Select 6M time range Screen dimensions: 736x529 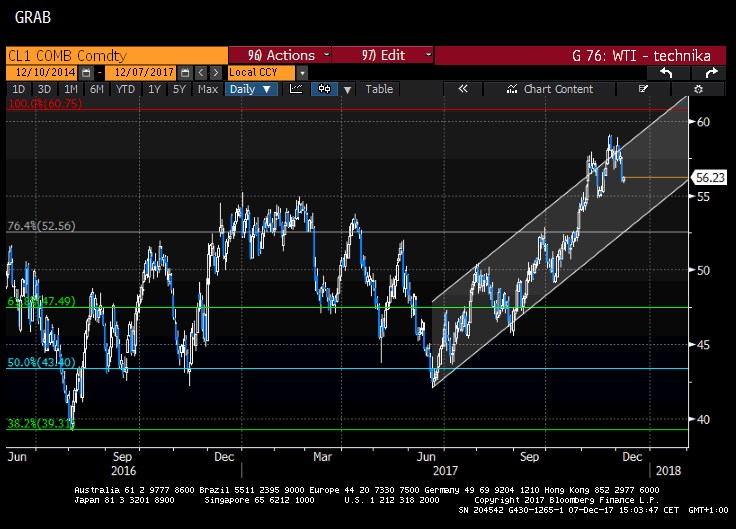click(97, 89)
